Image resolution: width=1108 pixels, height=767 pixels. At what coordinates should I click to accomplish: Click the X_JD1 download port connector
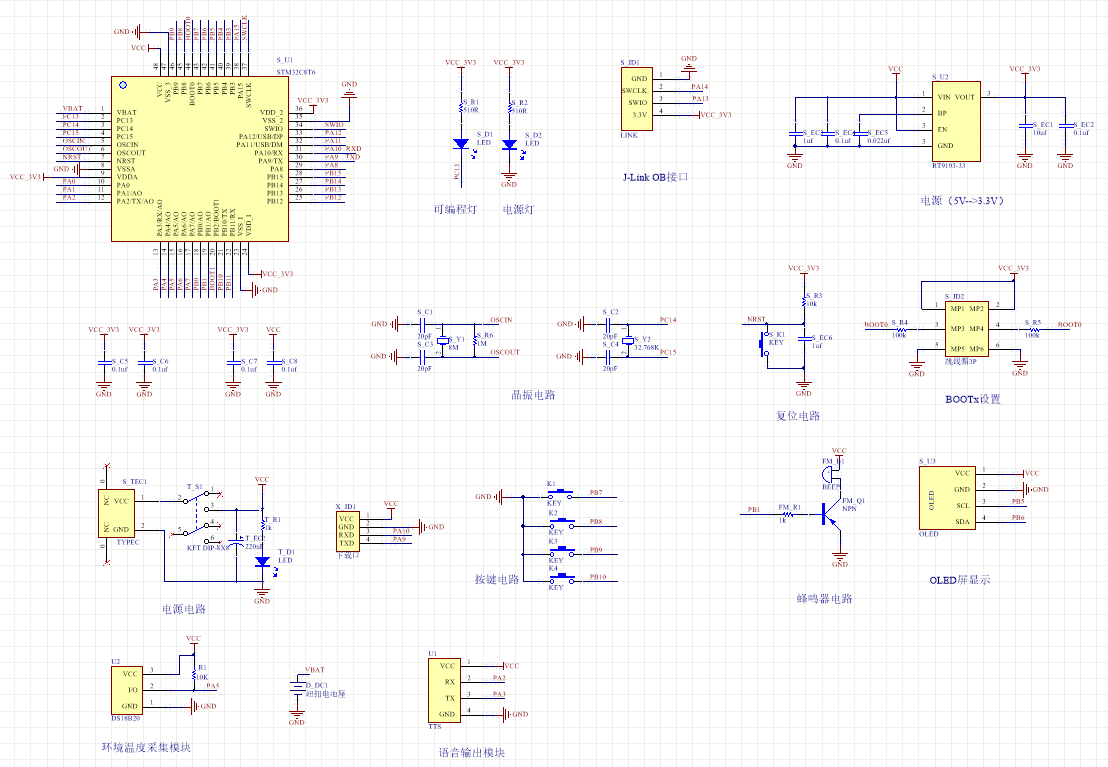point(347,531)
